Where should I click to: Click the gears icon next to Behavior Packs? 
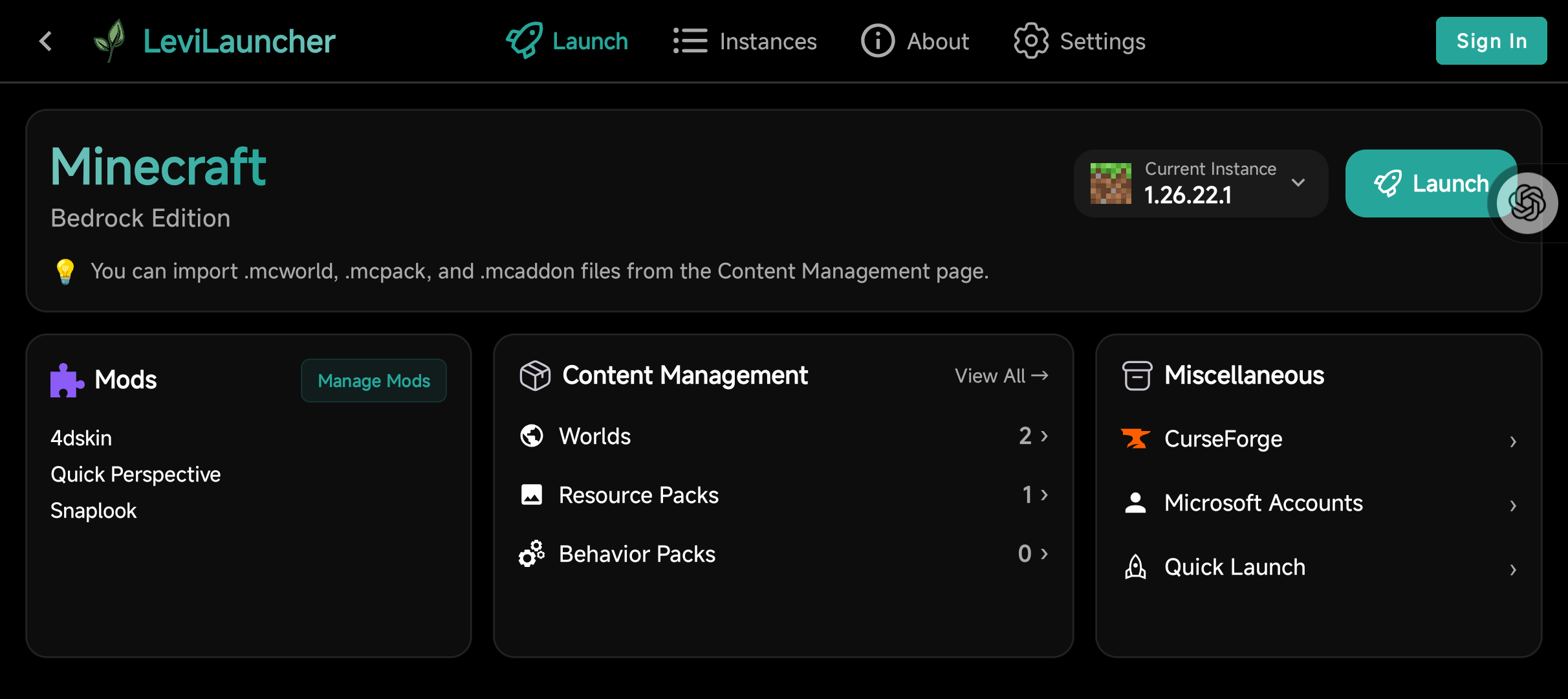pos(532,553)
